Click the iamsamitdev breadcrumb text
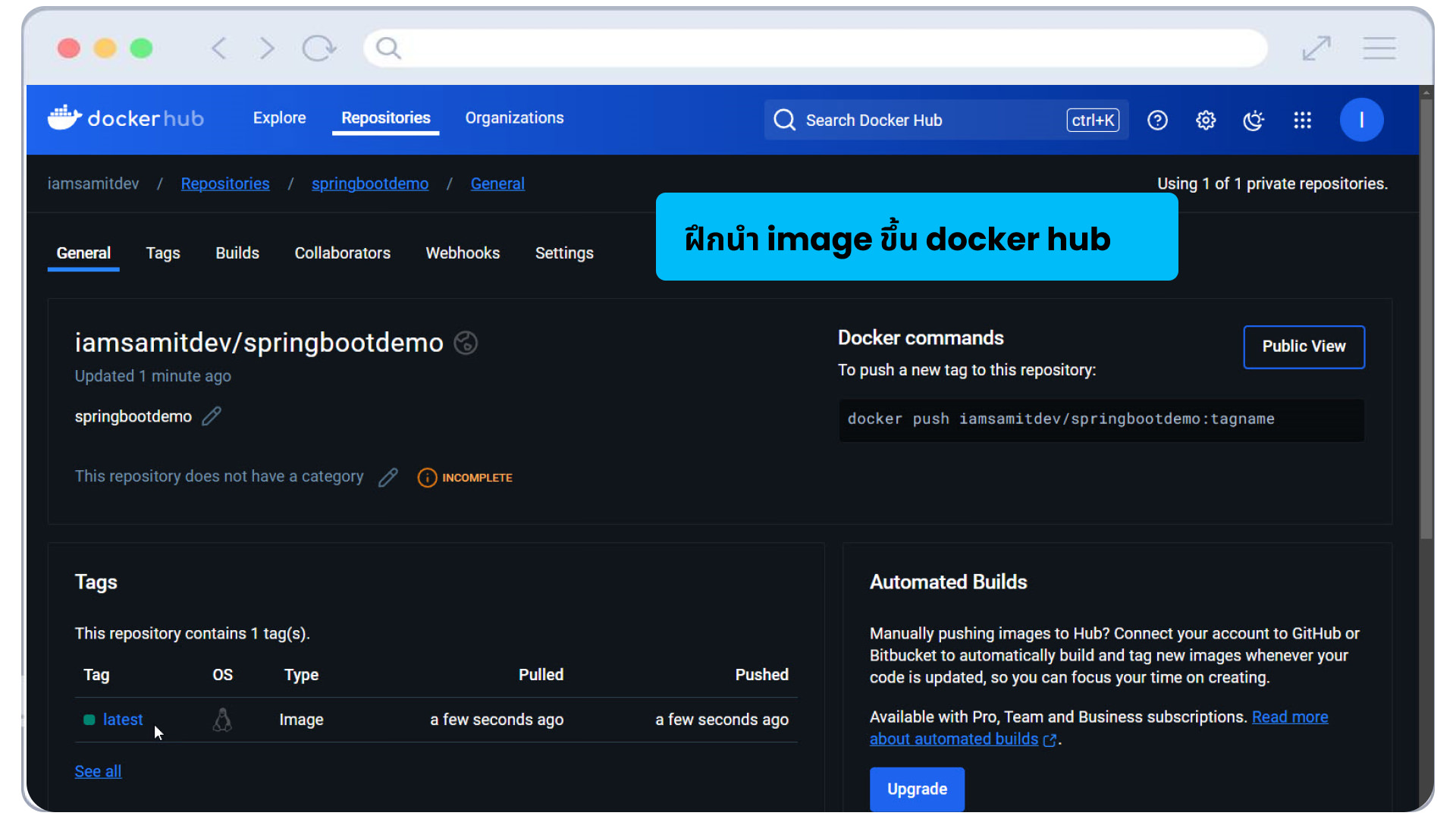This screenshot has width=1456, height=819. pyautogui.click(x=93, y=184)
